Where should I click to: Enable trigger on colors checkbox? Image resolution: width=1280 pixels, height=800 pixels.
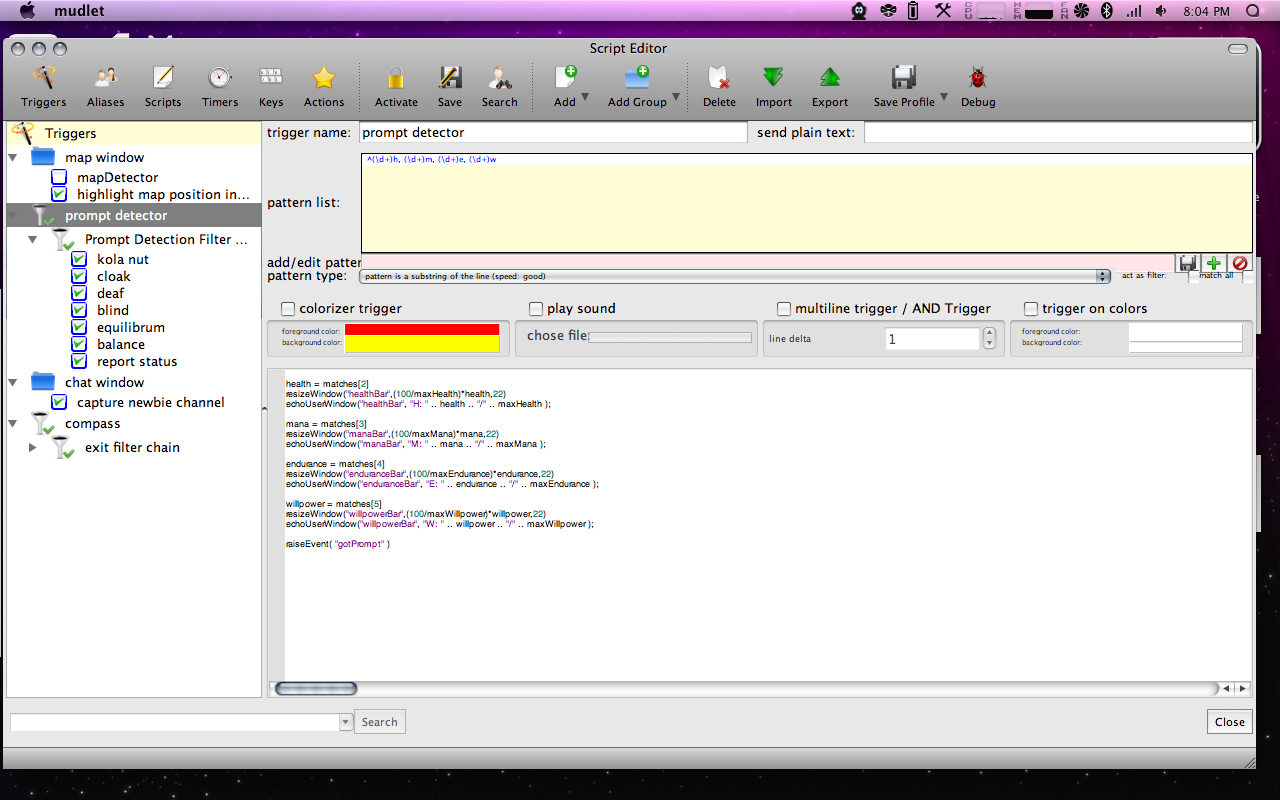(x=1031, y=309)
